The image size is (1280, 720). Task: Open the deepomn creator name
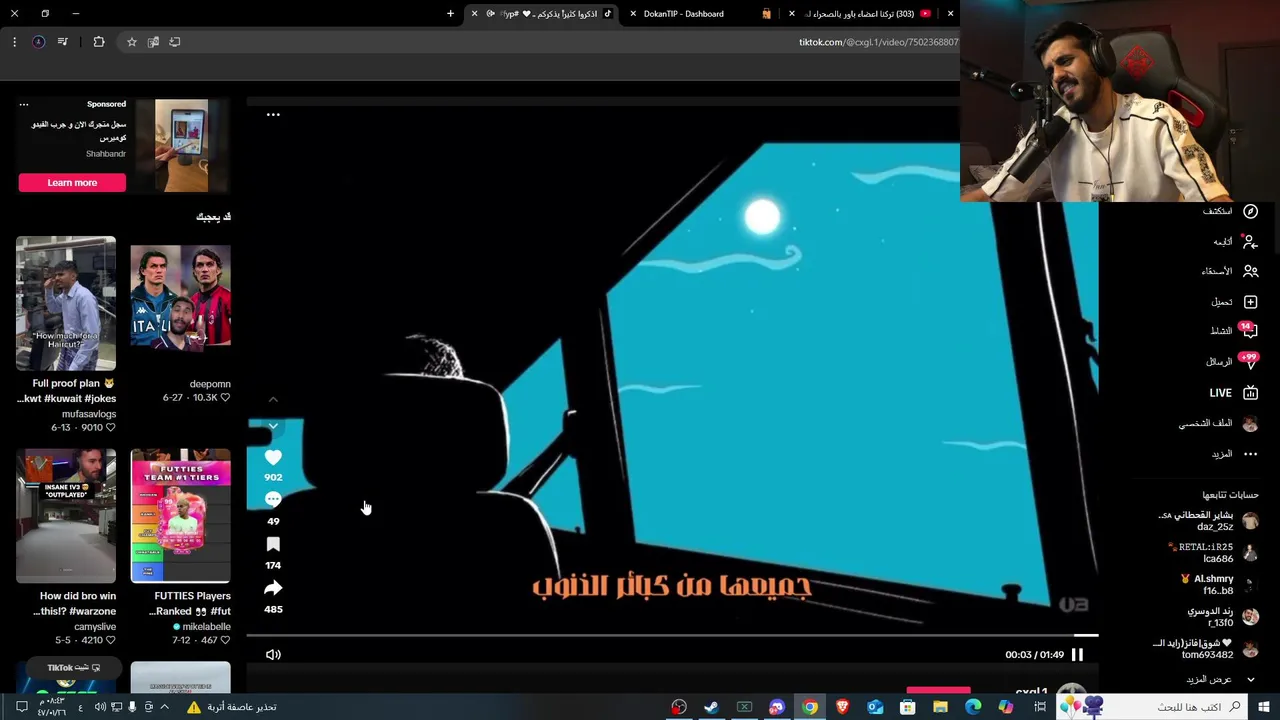coord(210,384)
